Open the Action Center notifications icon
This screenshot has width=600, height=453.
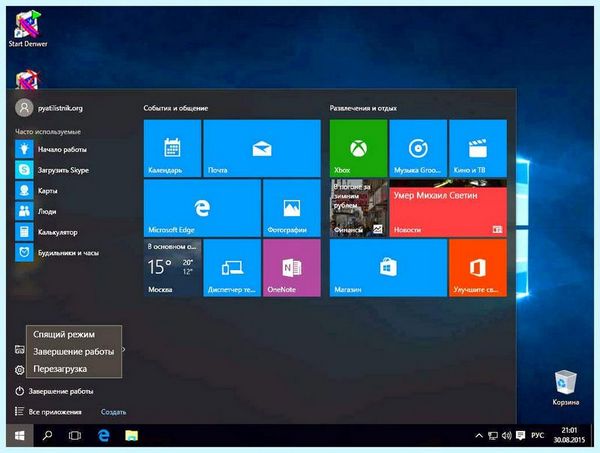click(520, 435)
